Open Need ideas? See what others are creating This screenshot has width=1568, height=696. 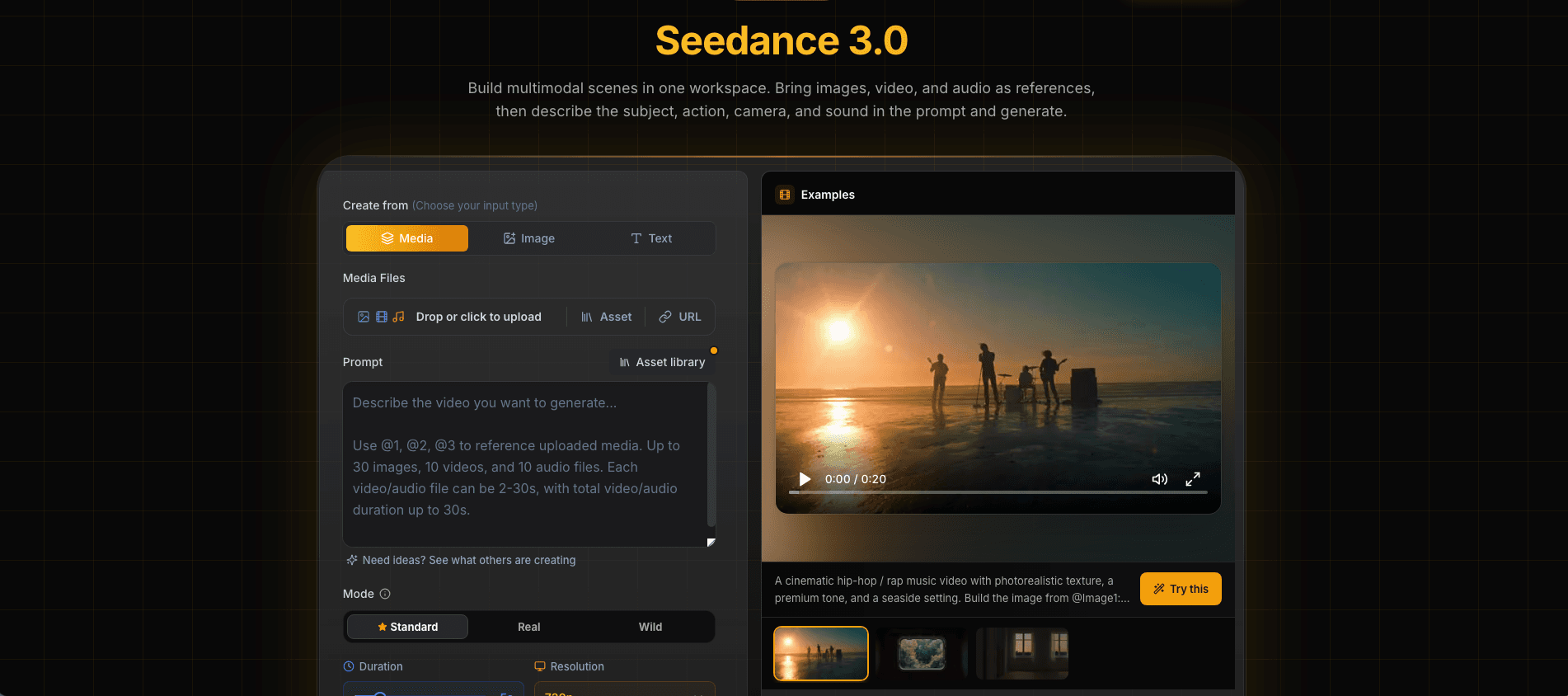[462, 560]
